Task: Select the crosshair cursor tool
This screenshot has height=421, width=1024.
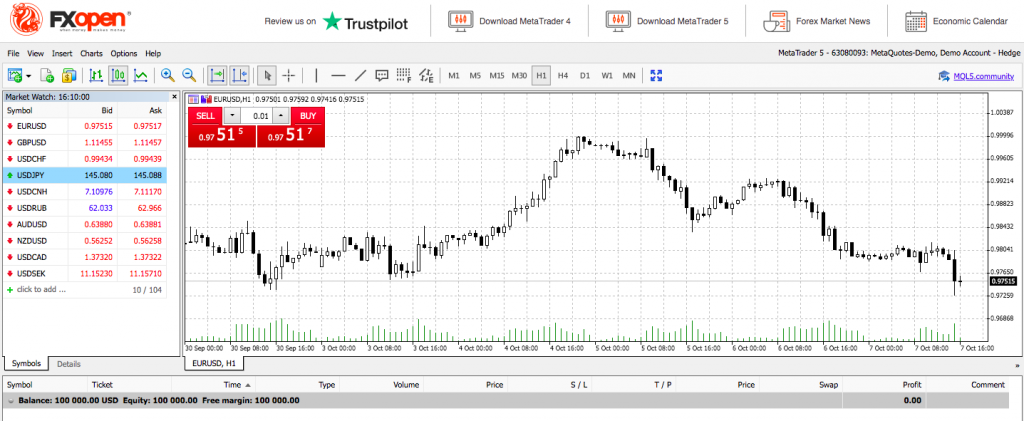Action: coord(288,75)
